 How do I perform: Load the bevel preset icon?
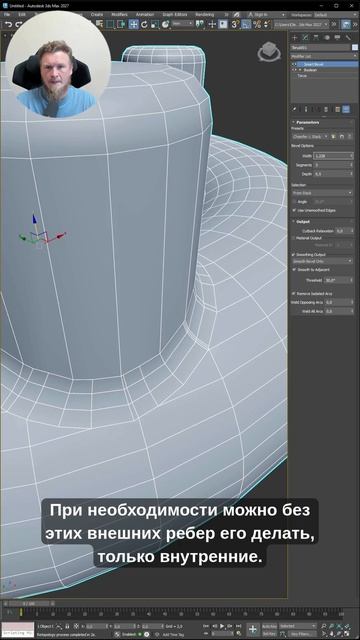333,136
